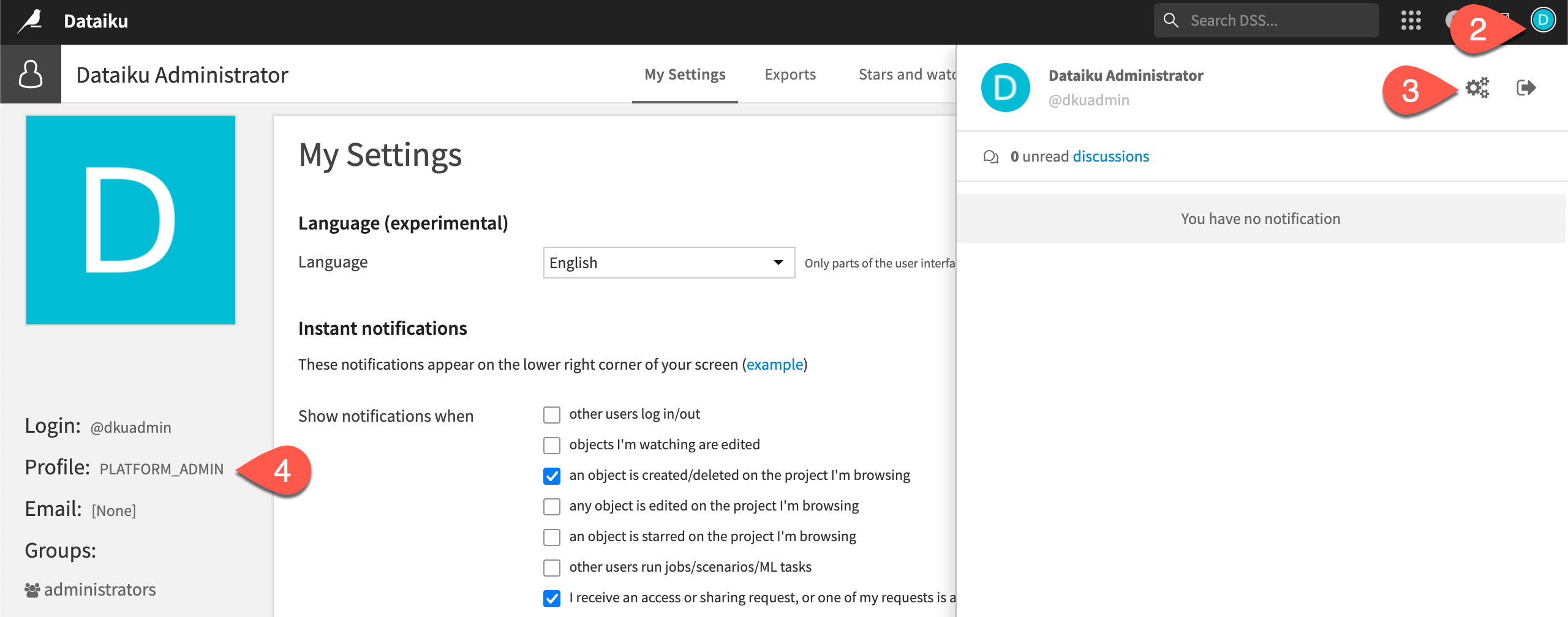Viewport: 1568px width, 617px height.
Task: Click the 'Dataiku Administrator' page heading
Action: pyautogui.click(x=182, y=75)
